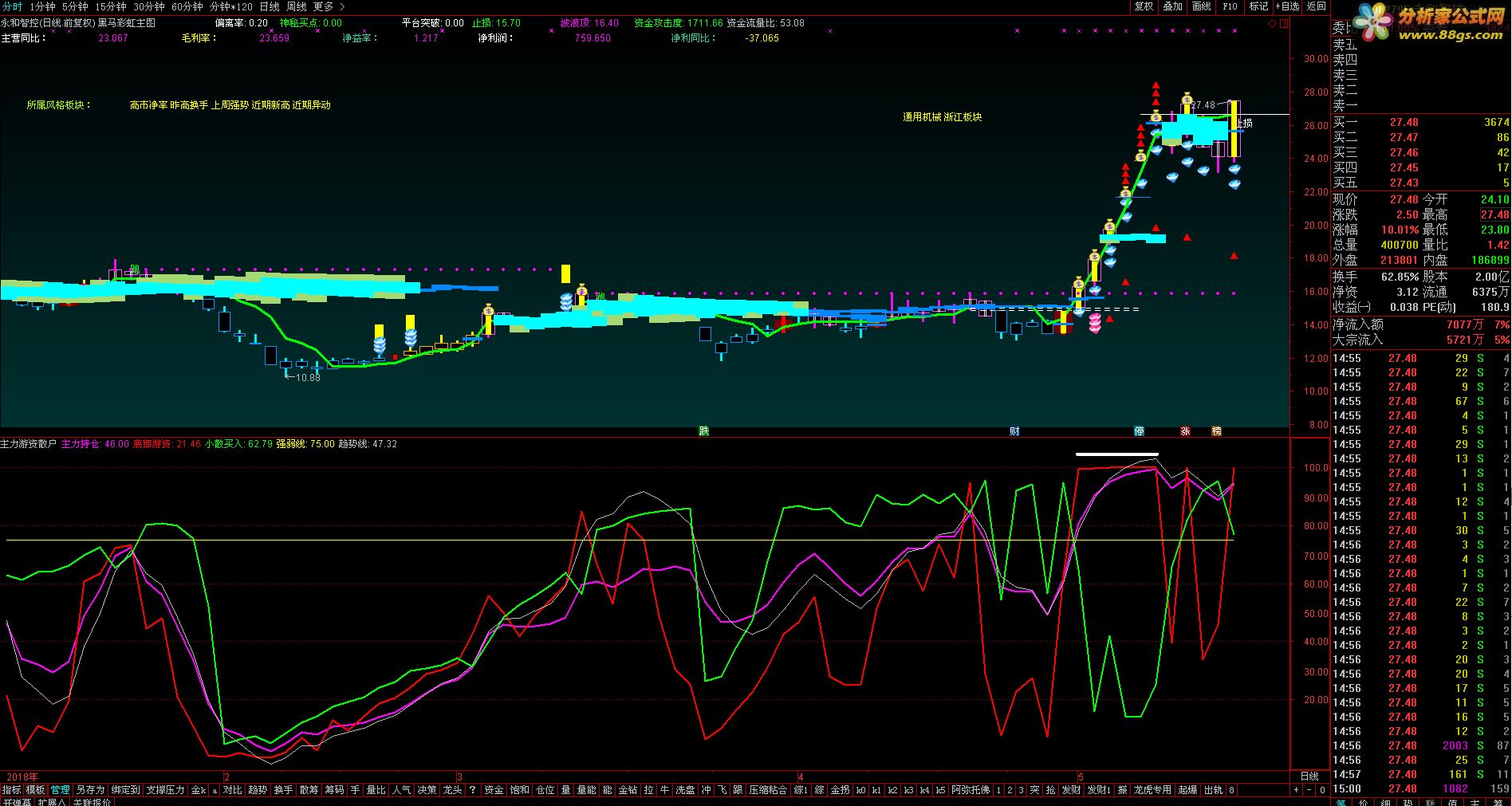
Task: Click the 飞 indicator button
Action: pos(723,790)
